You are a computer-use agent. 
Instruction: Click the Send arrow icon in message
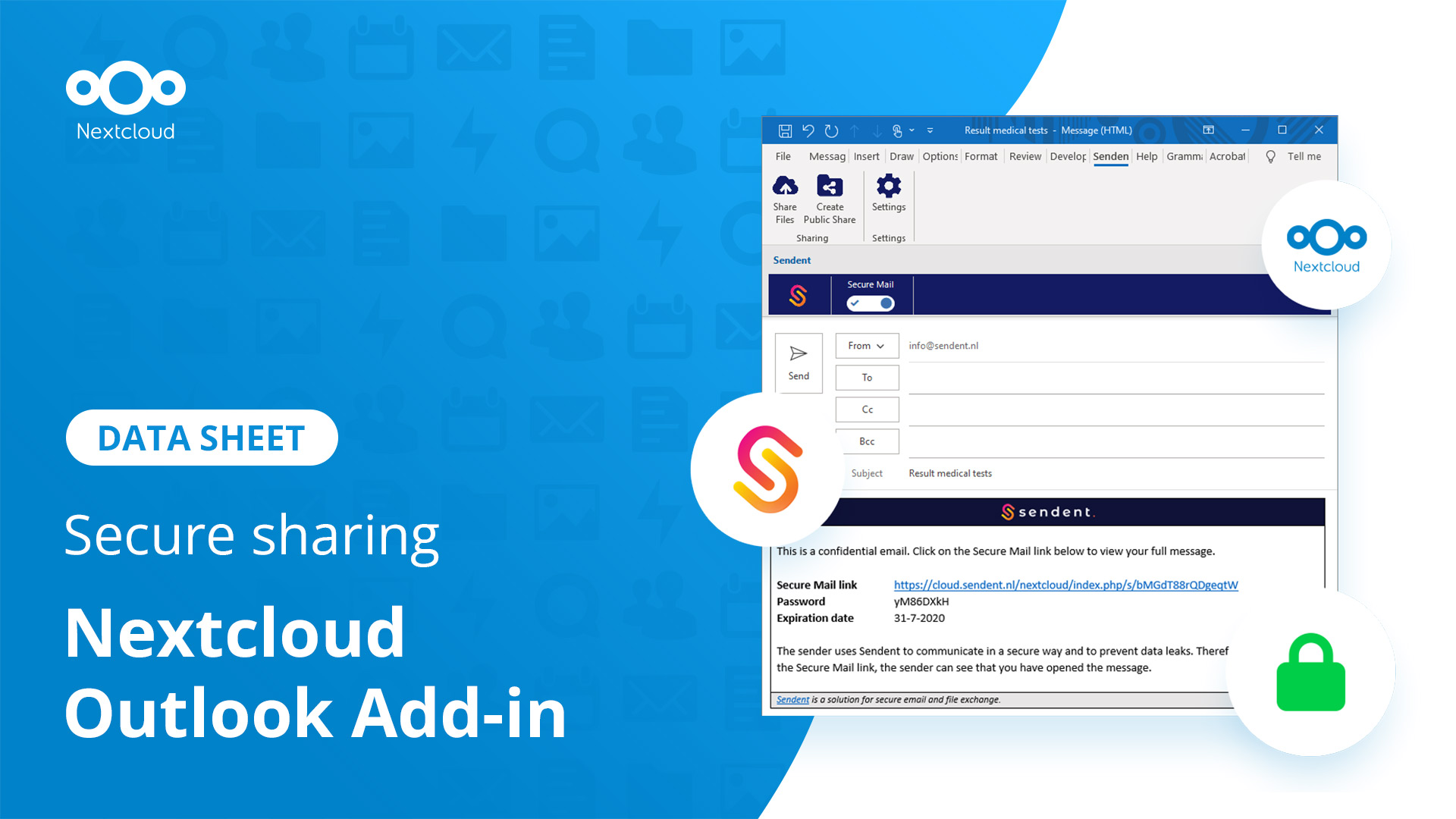coord(798,352)
